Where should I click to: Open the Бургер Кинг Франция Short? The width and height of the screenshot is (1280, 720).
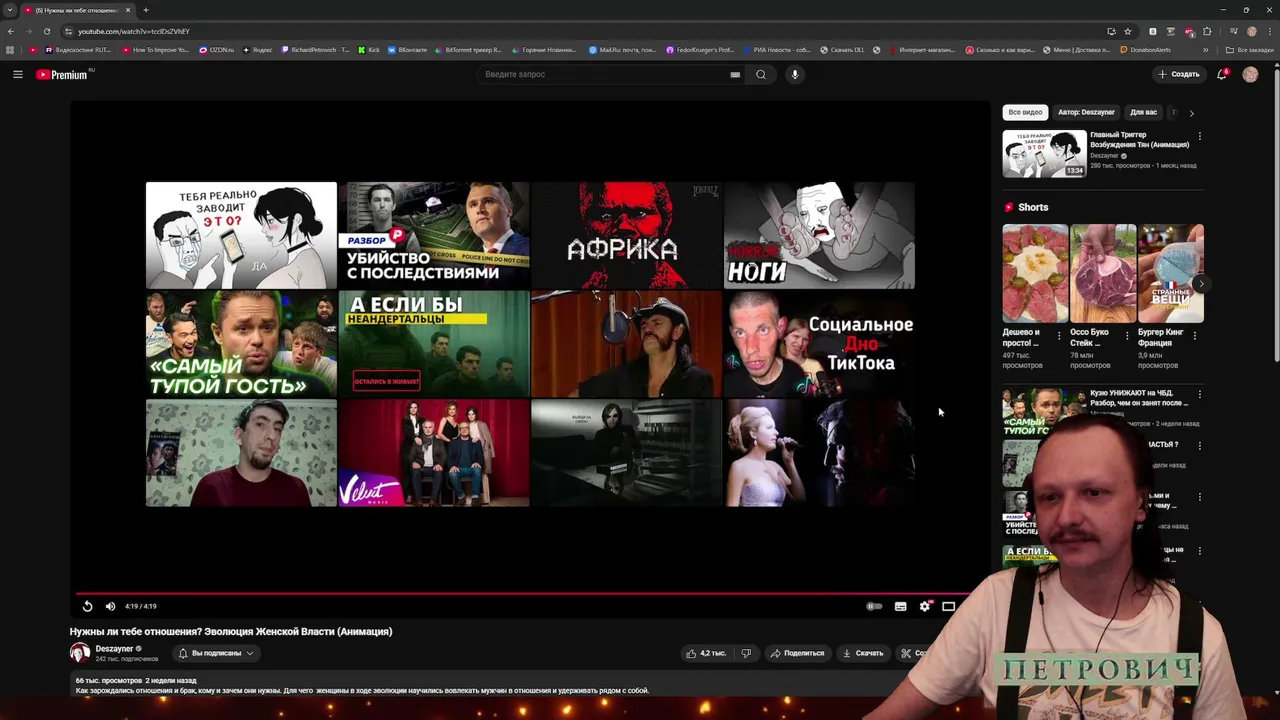click(1171, 273)
